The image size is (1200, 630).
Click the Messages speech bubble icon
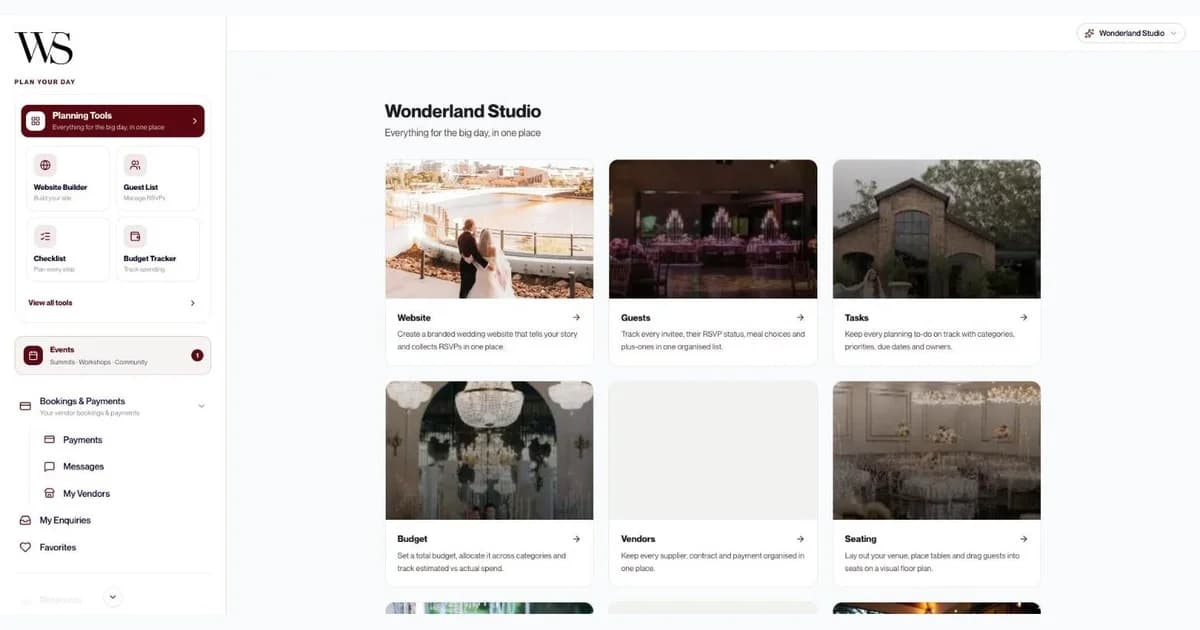tap(50, 467)
